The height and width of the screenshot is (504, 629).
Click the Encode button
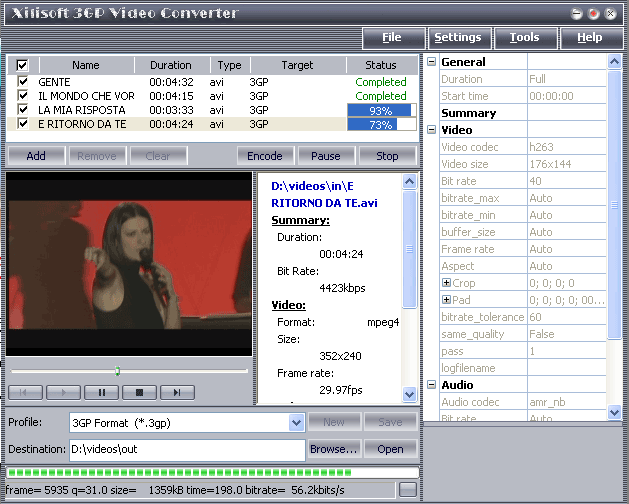point(265,156)
